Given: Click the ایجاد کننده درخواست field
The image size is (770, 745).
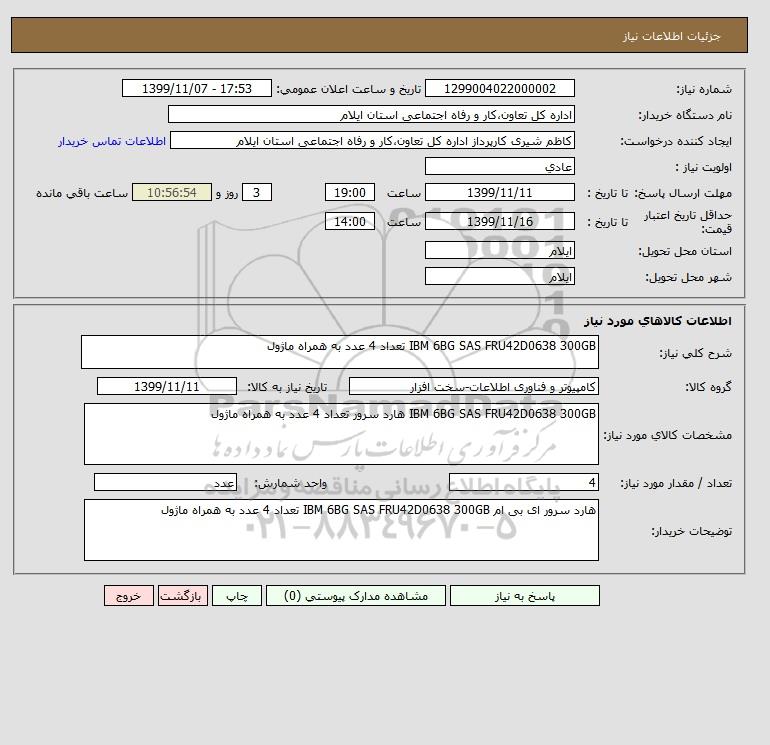Looking at the screenshot, I should click(x=372, y=140).
